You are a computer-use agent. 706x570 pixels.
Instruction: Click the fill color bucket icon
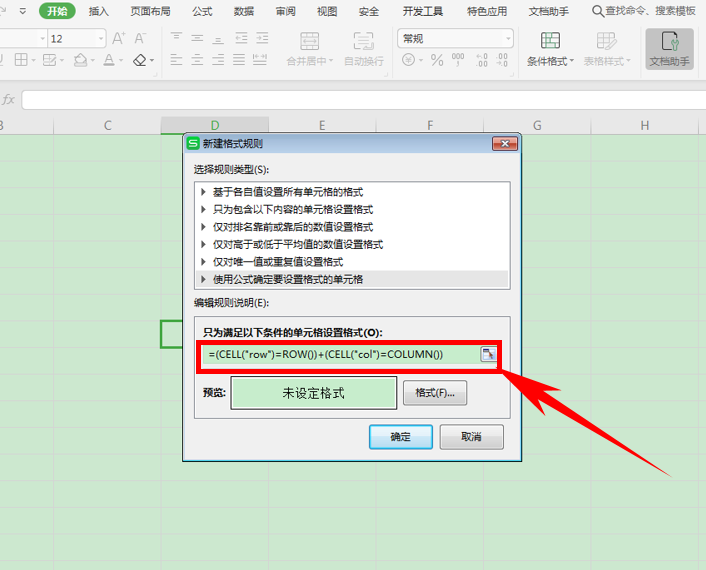(81, 59)
